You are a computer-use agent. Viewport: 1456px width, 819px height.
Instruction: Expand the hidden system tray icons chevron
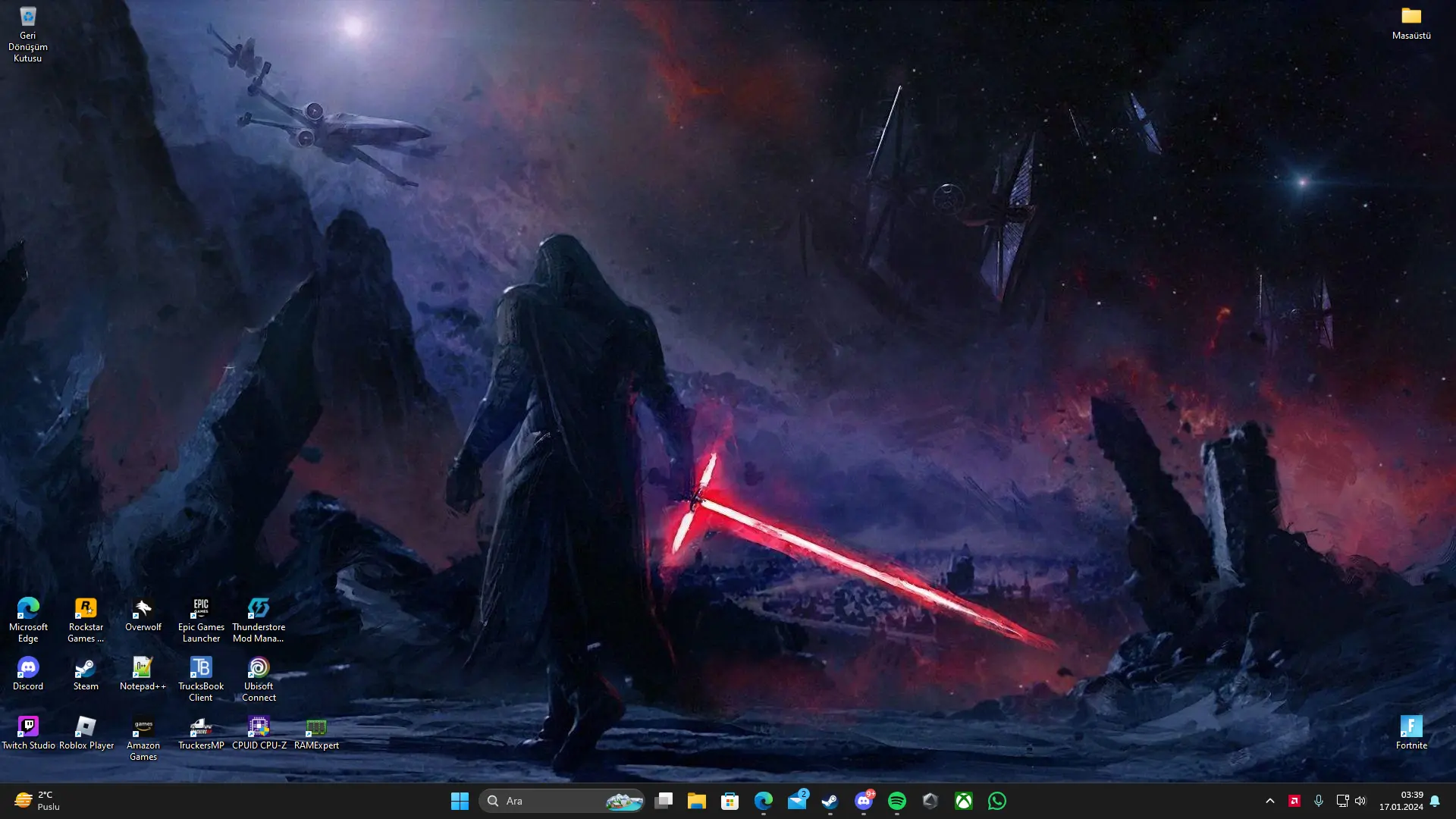click(x=1270, y=801)
